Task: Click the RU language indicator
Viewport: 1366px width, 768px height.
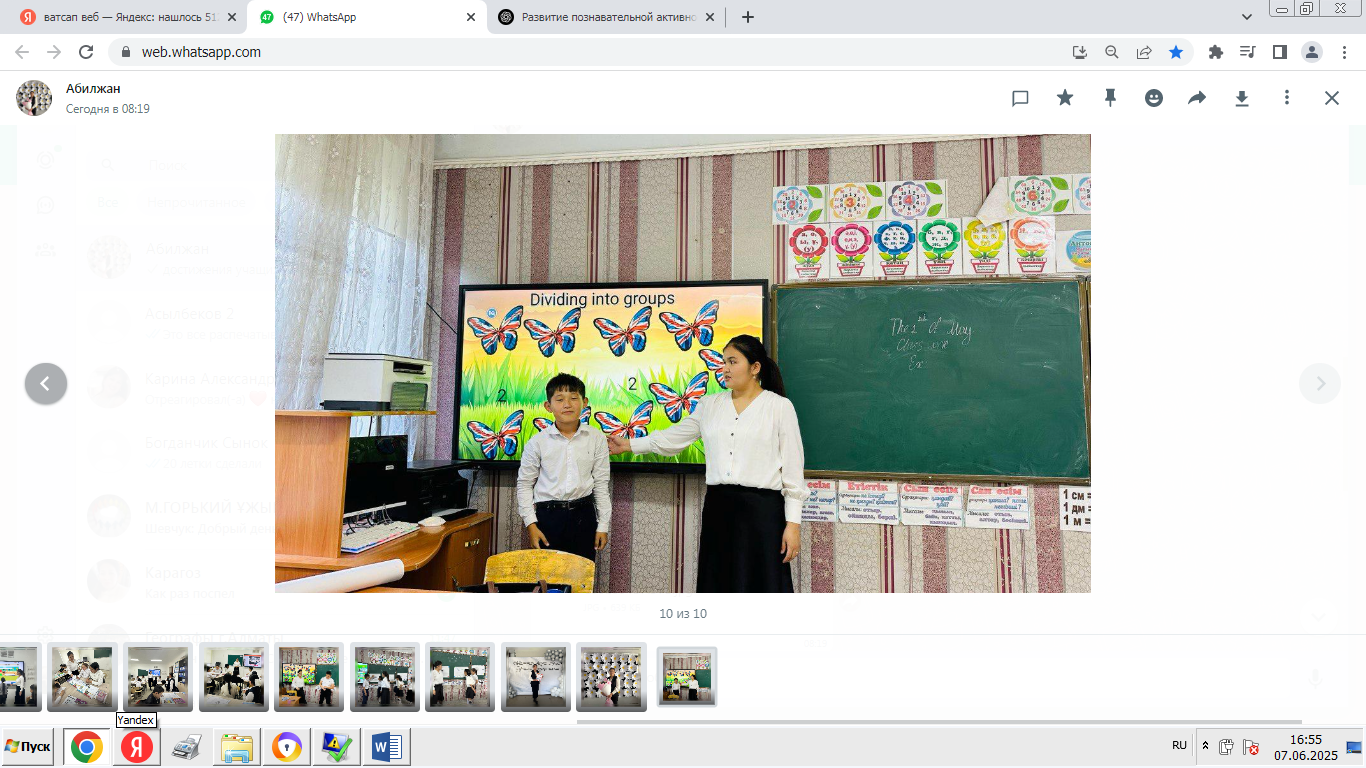Action: 1180,746
